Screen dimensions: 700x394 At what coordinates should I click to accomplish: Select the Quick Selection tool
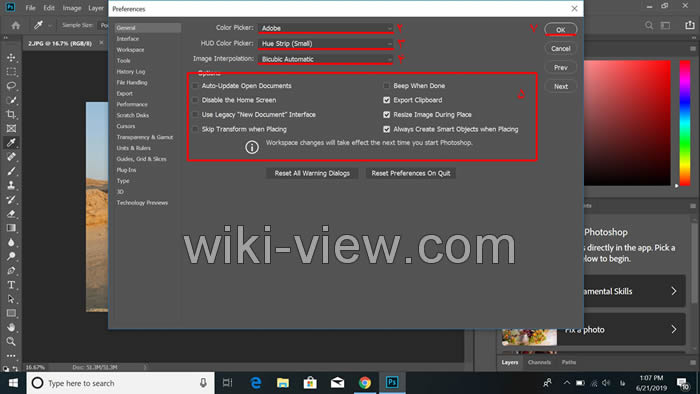coord(11,100)
